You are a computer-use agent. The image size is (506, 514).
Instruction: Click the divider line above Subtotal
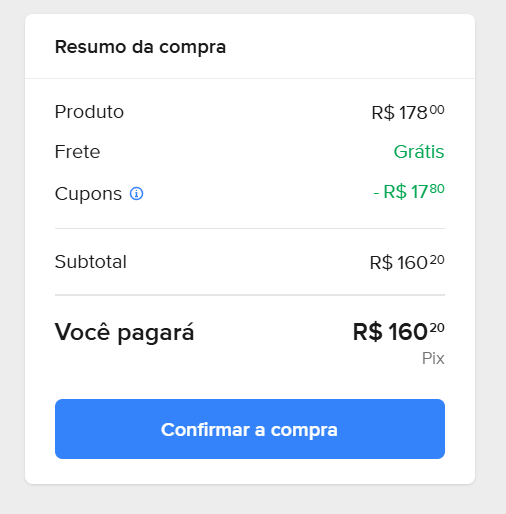250,229
